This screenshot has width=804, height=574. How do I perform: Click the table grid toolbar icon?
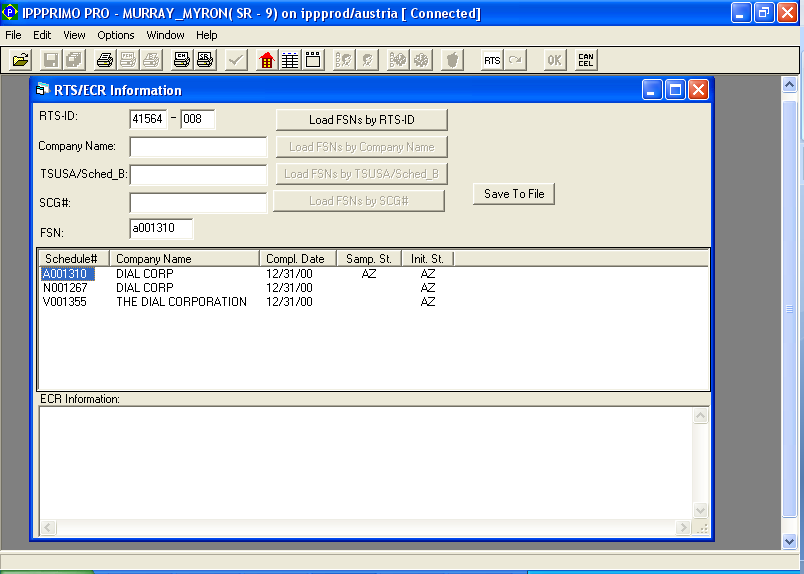[x=289, y=60]
